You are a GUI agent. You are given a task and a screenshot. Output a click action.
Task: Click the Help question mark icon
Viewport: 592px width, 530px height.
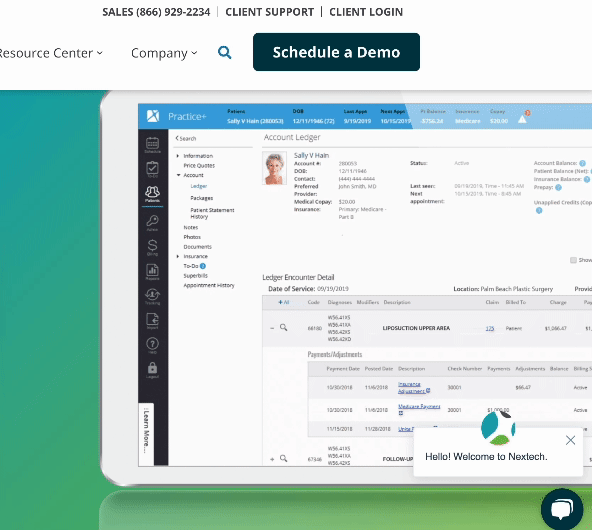[153, 345]
